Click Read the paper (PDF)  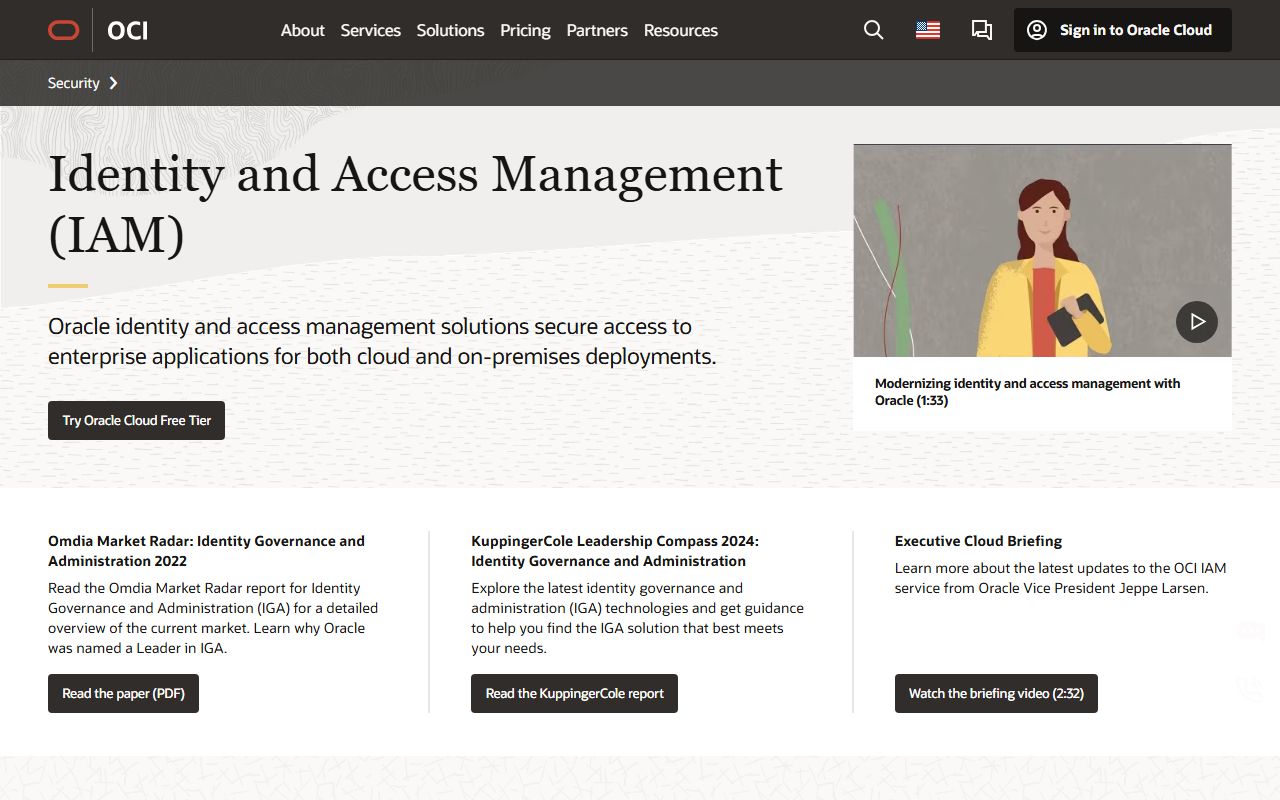click(123, 693)
